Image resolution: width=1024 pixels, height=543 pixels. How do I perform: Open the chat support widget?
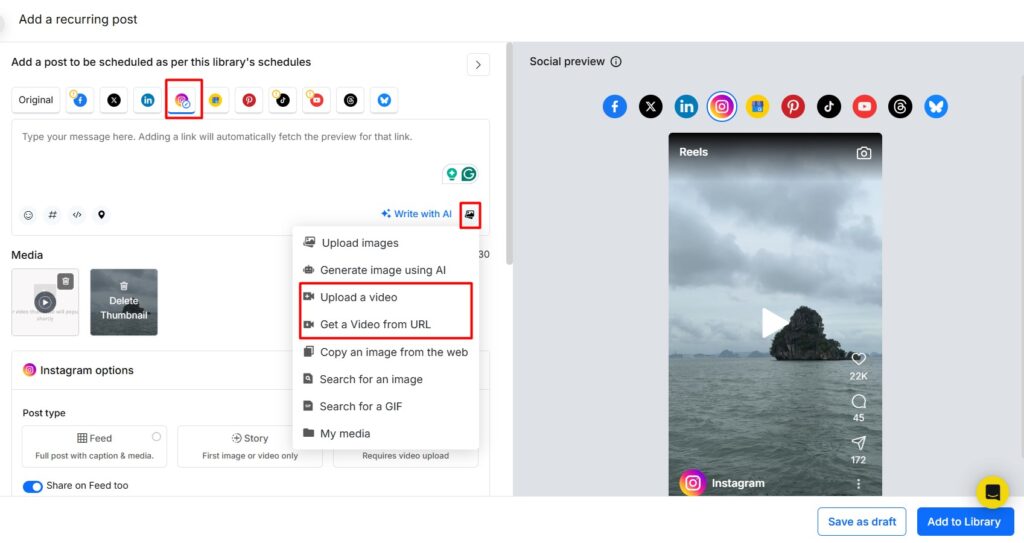pyautogui.click(x=992, y=492)
